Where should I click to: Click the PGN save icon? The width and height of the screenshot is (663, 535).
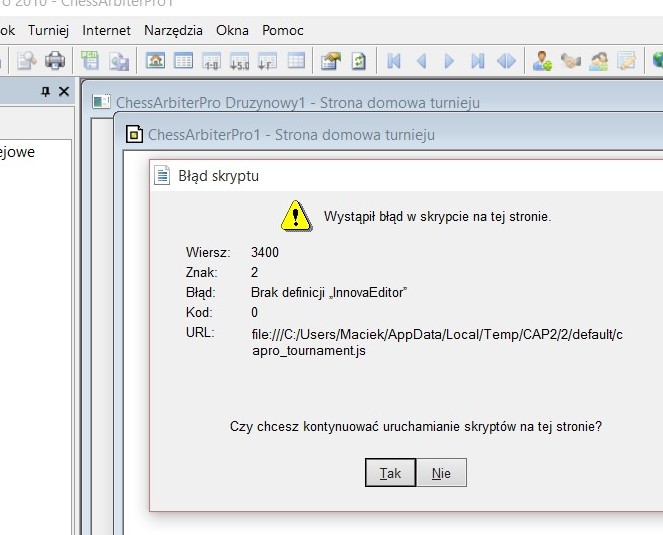(x=90, y=60)
